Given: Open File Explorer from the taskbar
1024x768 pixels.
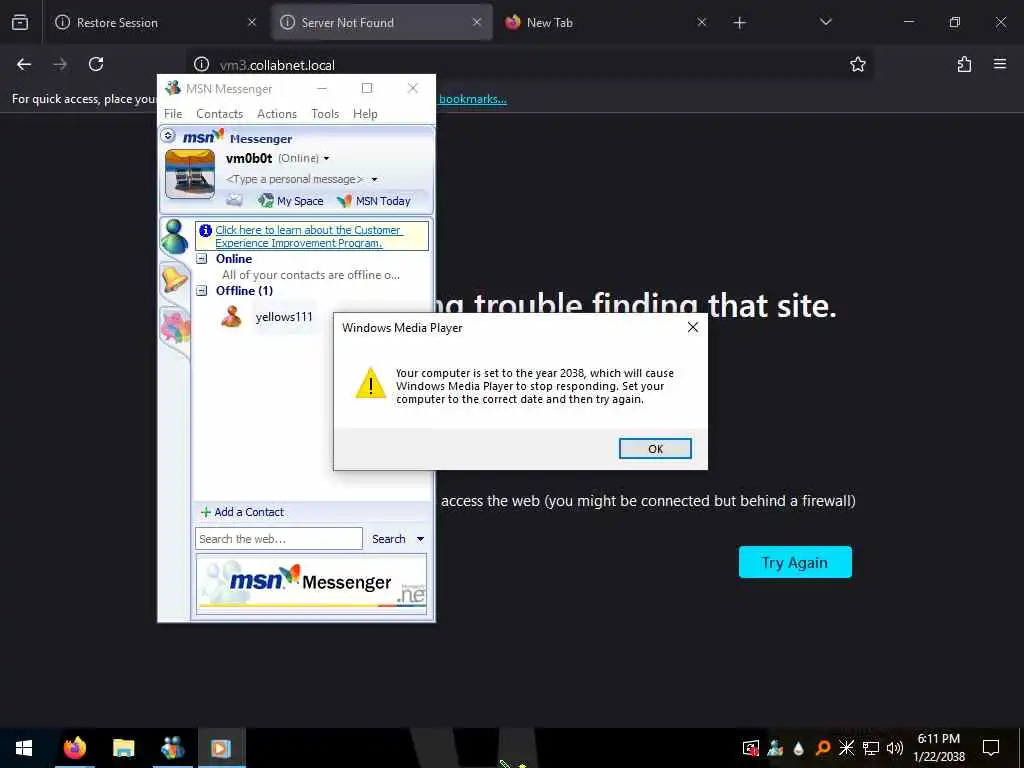Looking at the screenshot, I should pyautogui.click(x=123, y=748).
